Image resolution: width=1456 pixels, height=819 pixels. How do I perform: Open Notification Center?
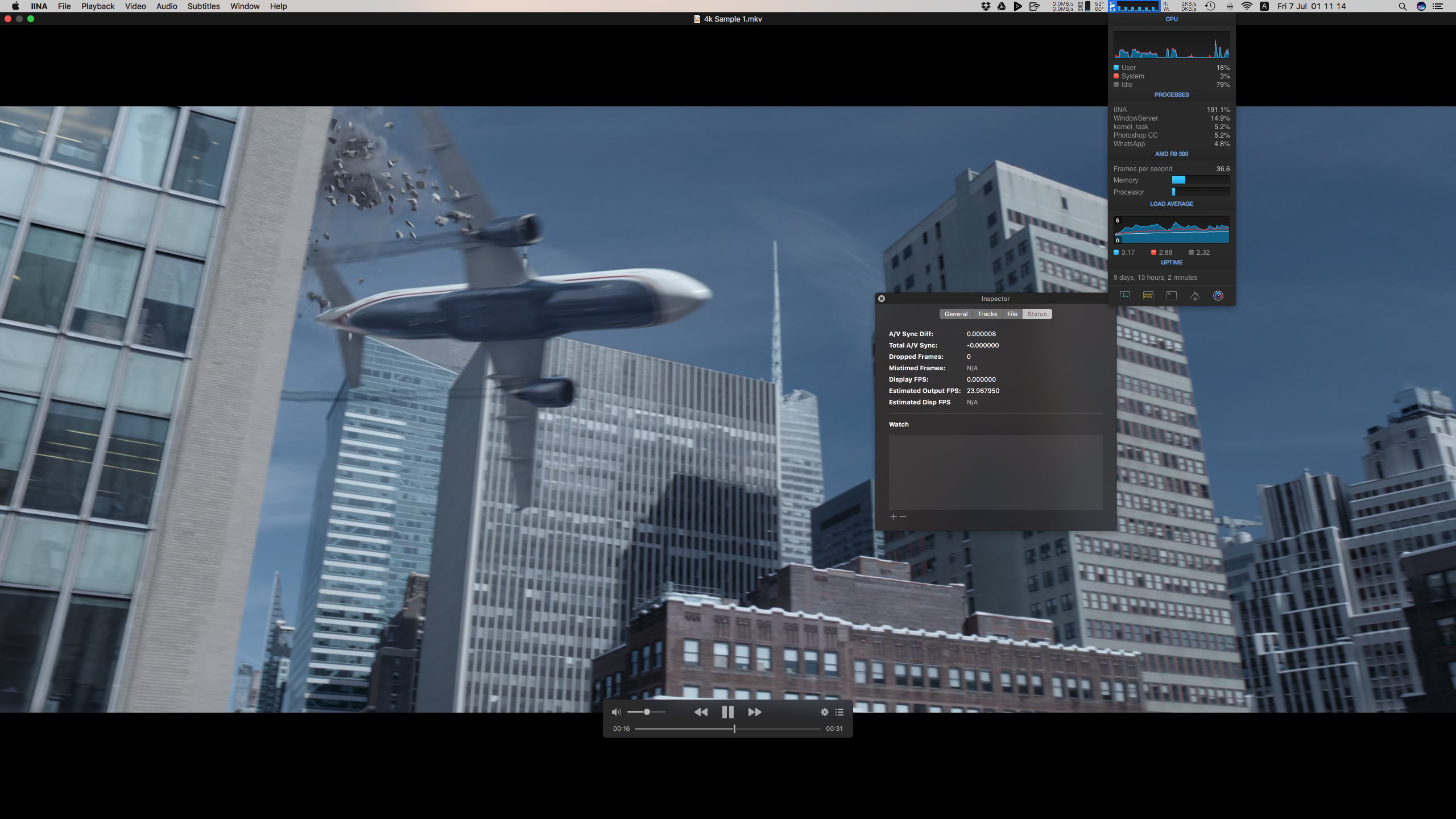pos(1439,6)
